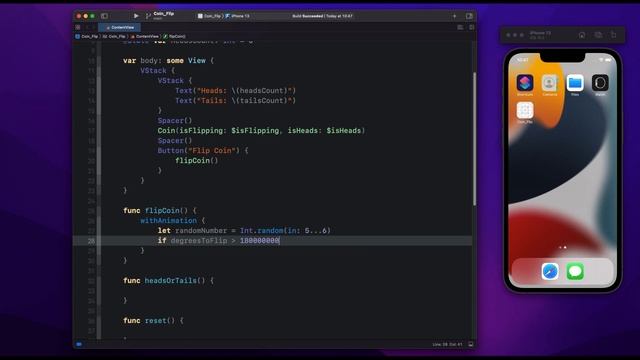Screen dimensions: 640x360
Task: Click 'var body: some View' line
Action: tap(168, 60)
